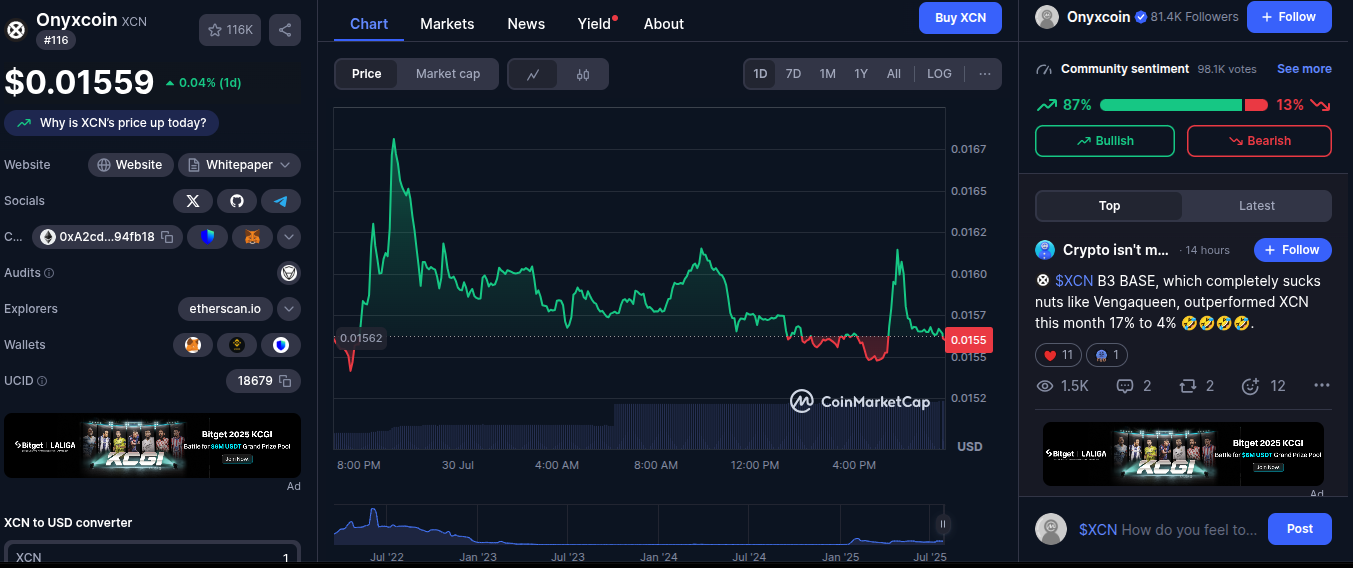Screen dimensions: 1353x568
Task: Open the etherscan.io explorer link
Action: tap(225, 309)
